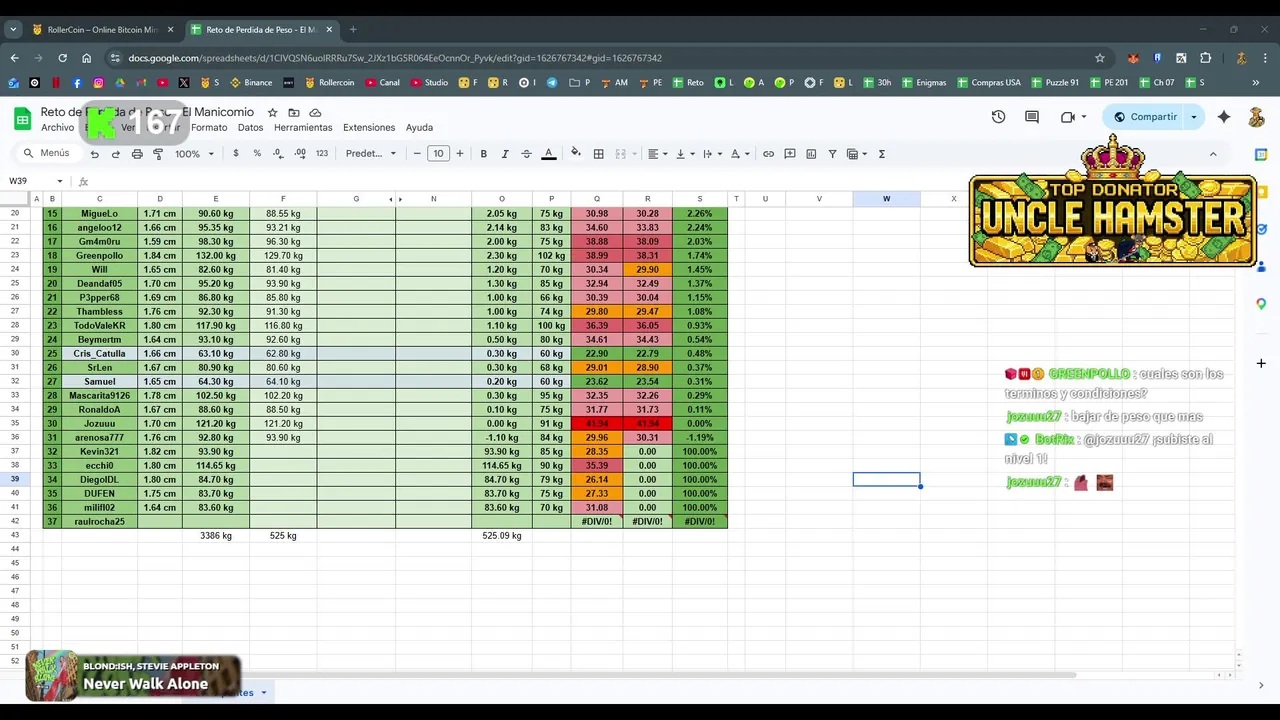Select column W header

point(886,199)
